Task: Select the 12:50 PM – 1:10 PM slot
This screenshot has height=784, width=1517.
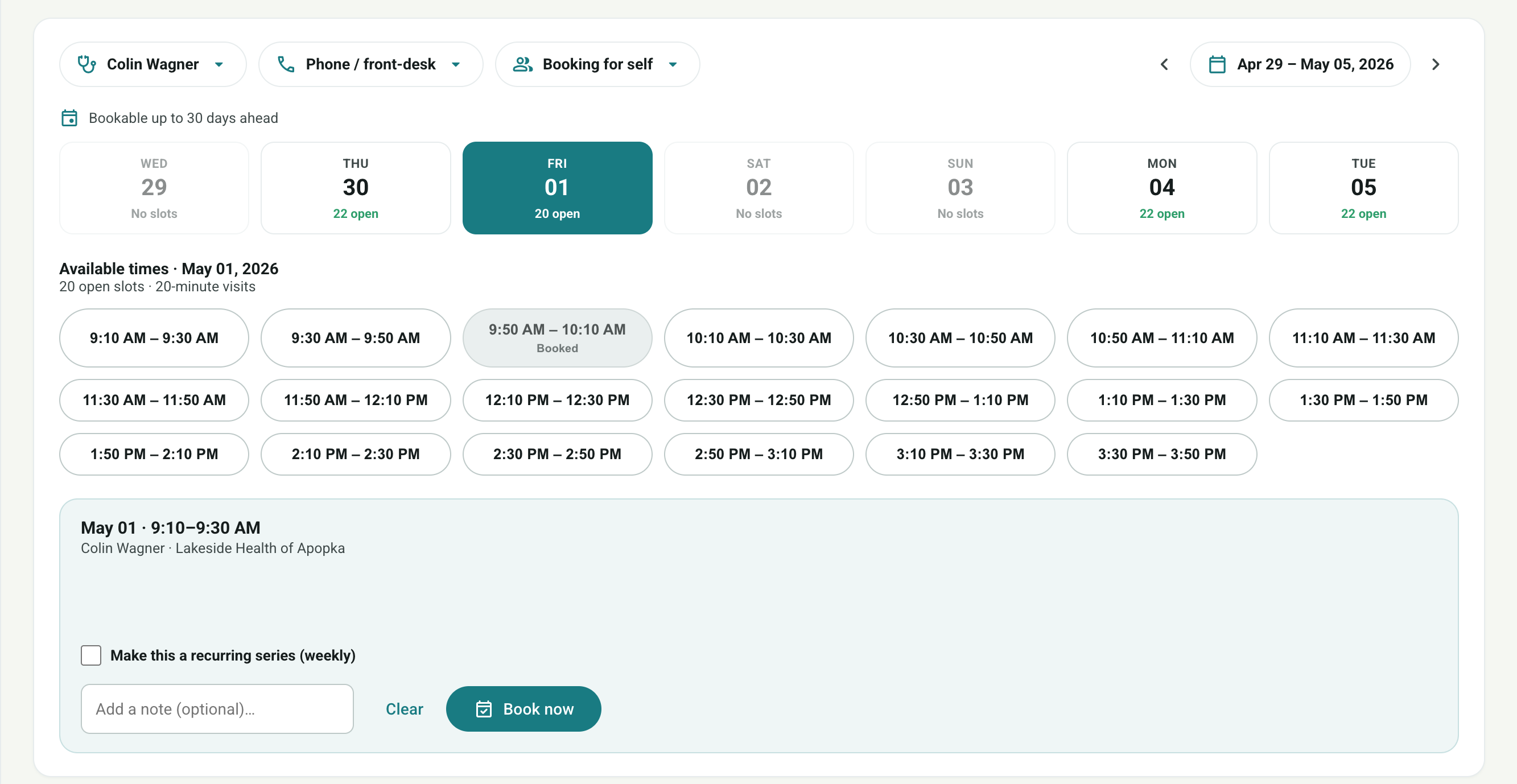Action: [960, 400]
